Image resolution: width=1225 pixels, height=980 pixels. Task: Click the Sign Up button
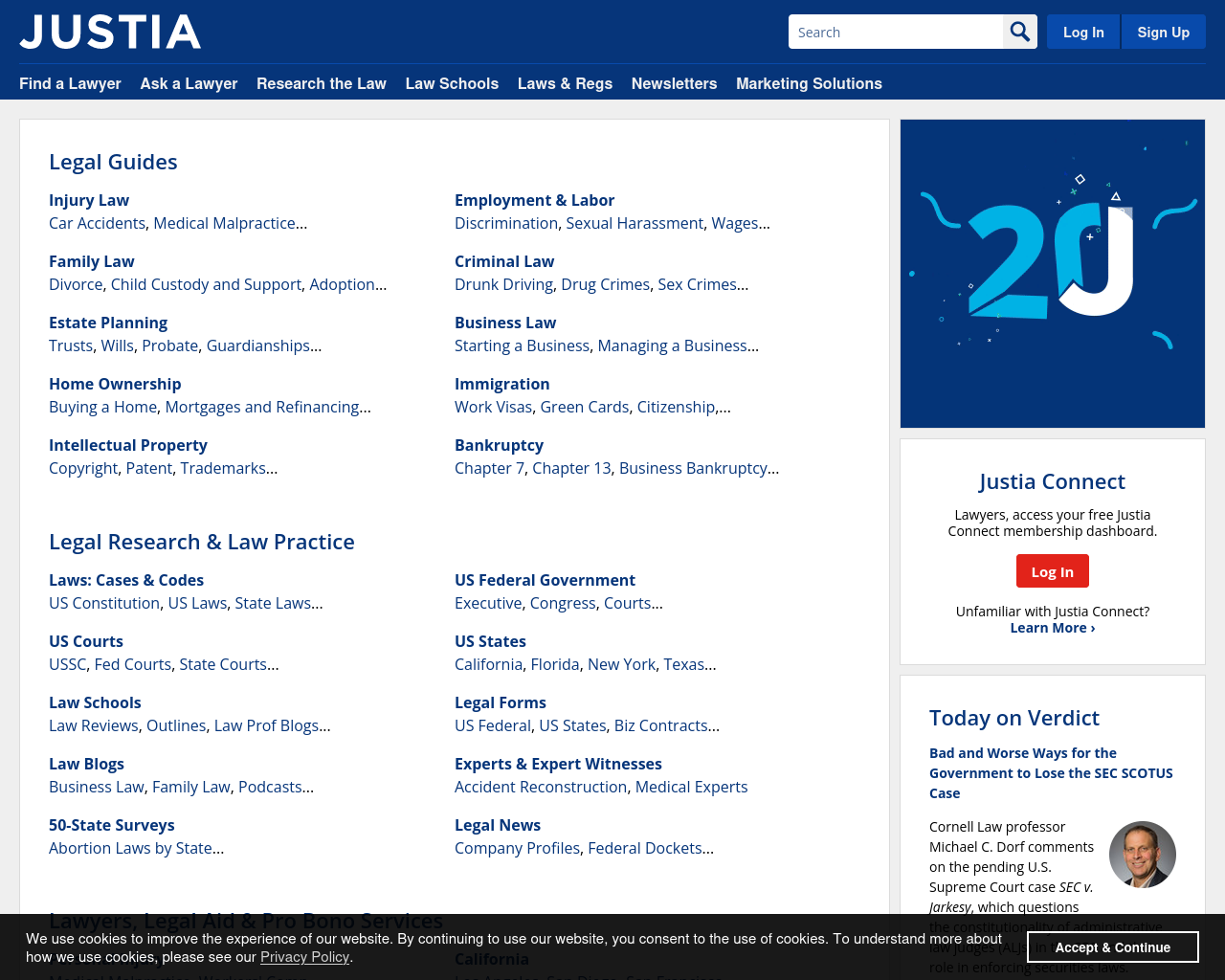[x=1164, y=32]
